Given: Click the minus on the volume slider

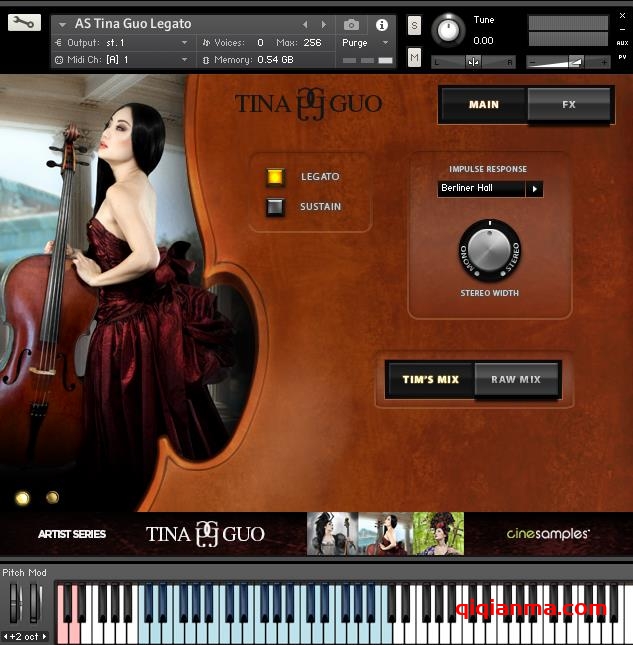Looking at the screenshot, I should [532, 63].
